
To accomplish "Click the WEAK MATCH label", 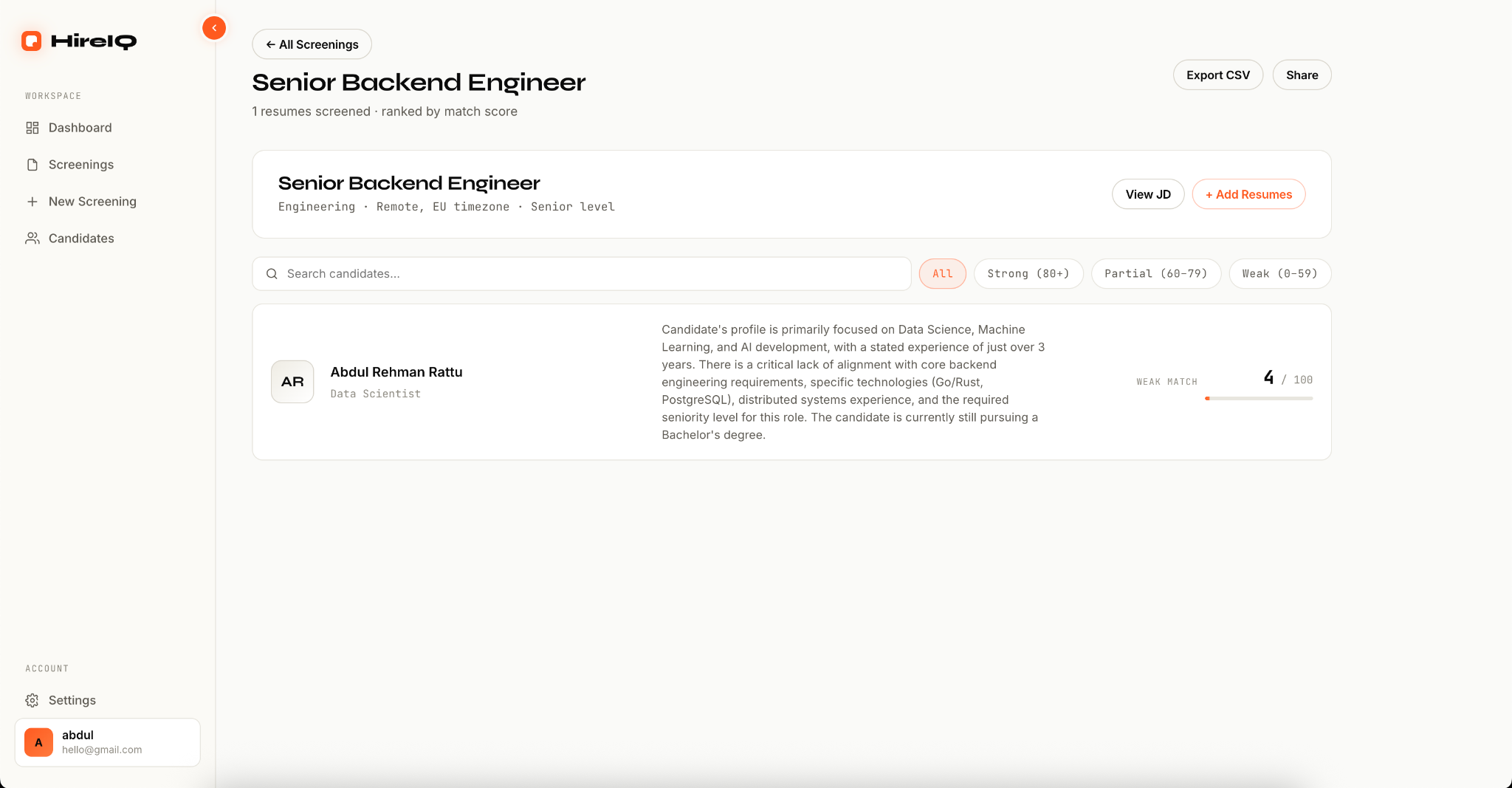I will [1166, 382].
